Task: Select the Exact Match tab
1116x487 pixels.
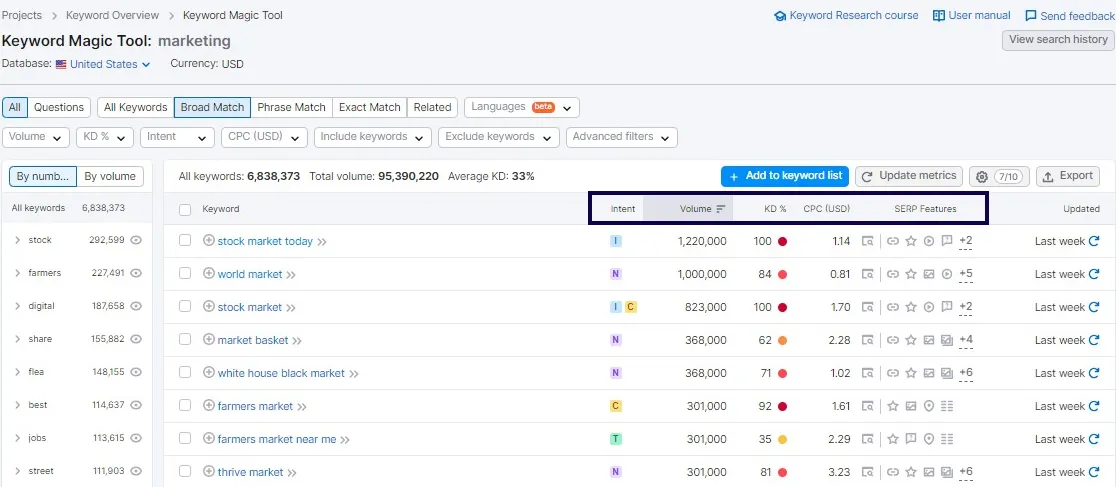Action: pos(369,108)
